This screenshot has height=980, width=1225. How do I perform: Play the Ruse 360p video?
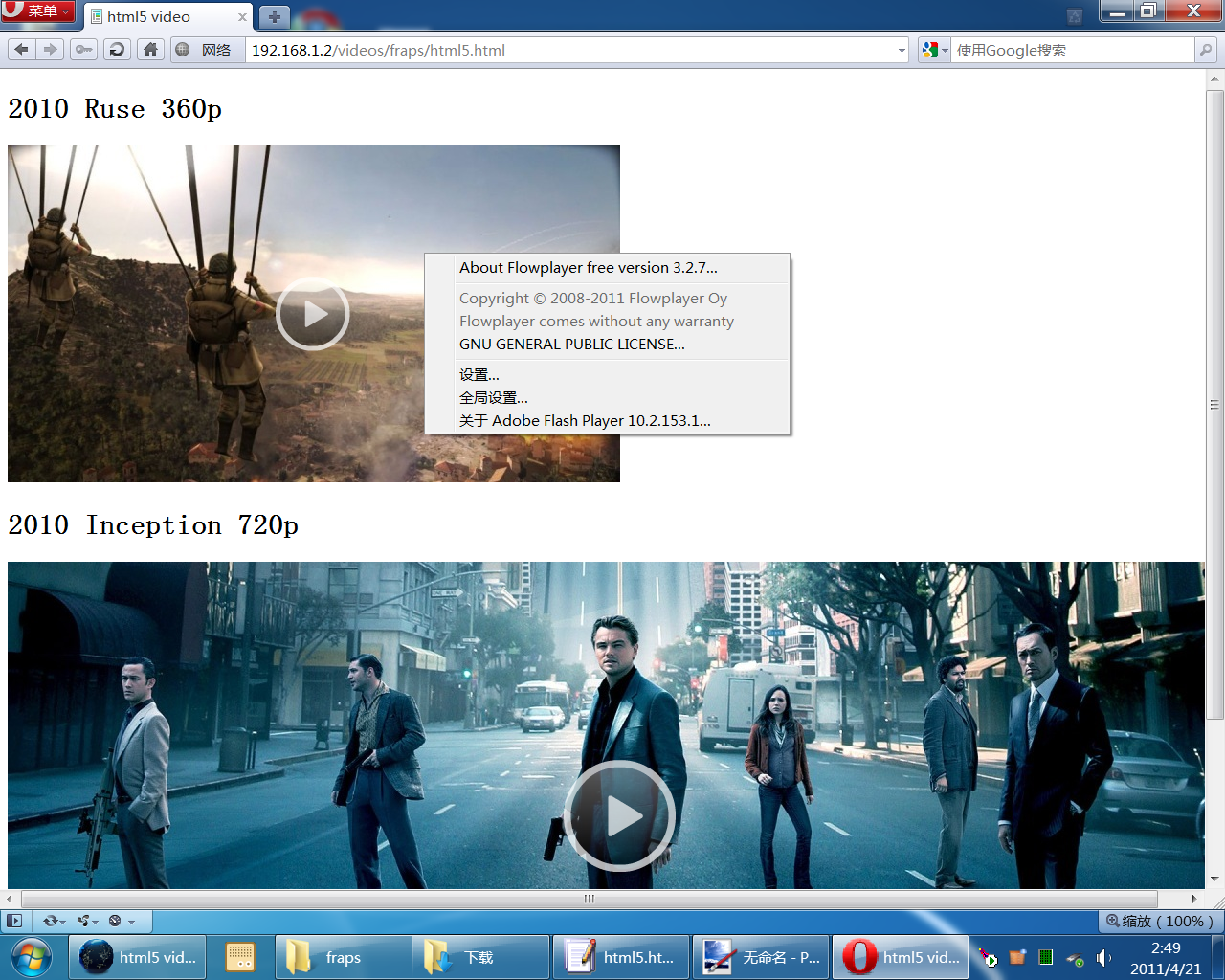pyautogui.click(x=313, y=314)
